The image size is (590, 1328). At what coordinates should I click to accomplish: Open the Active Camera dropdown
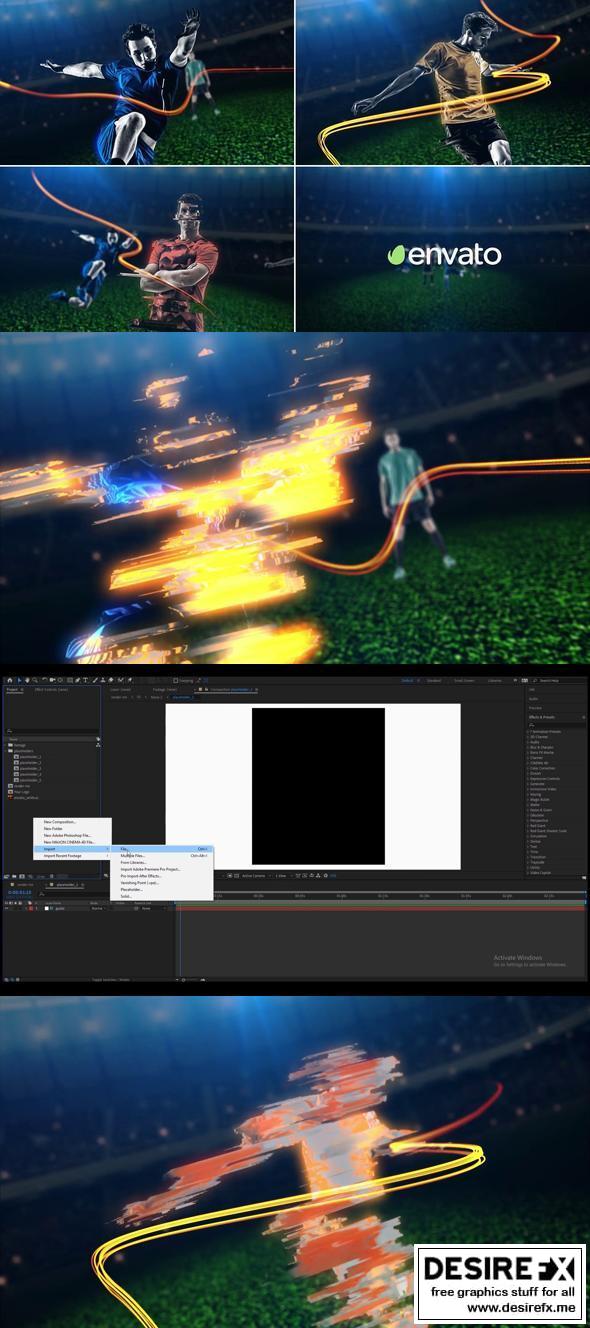[258, 875]
